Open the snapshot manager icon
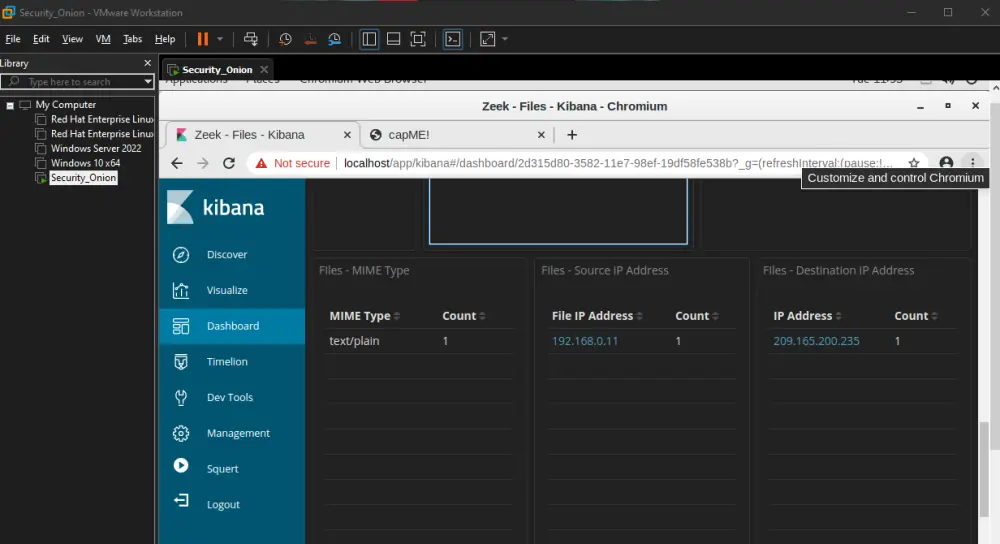 pos(335,39)
